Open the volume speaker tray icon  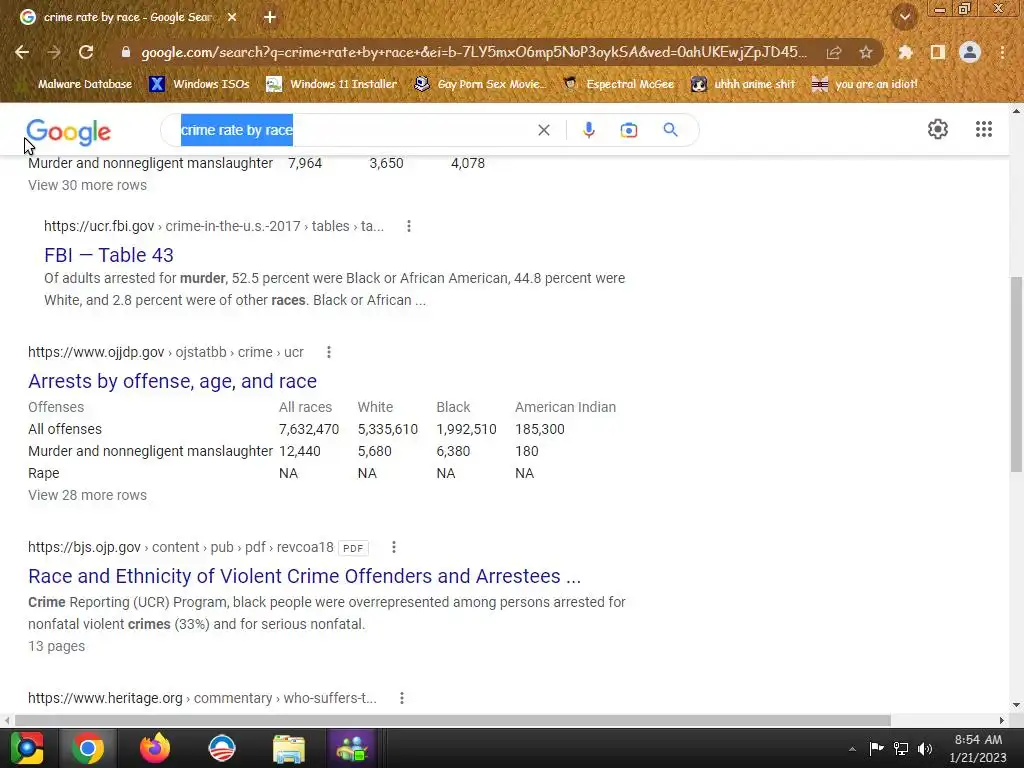coord(925,749)
